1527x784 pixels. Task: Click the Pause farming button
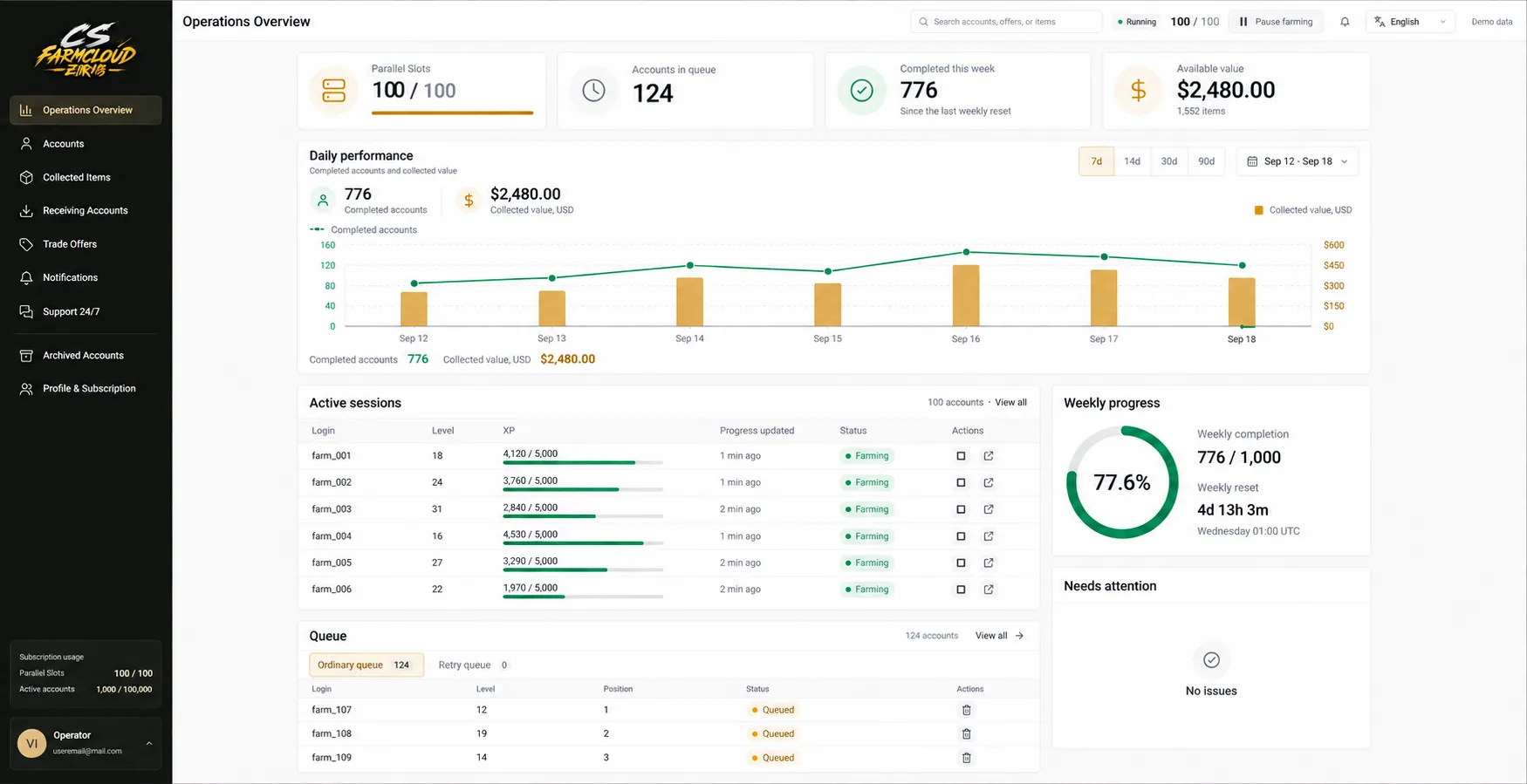point(1276,22)
